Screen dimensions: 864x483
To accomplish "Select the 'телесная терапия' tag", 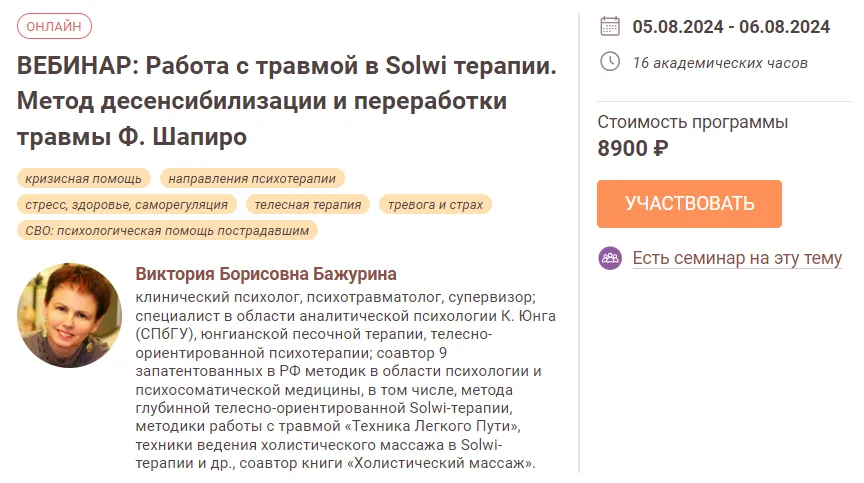I will pos(308,204).
